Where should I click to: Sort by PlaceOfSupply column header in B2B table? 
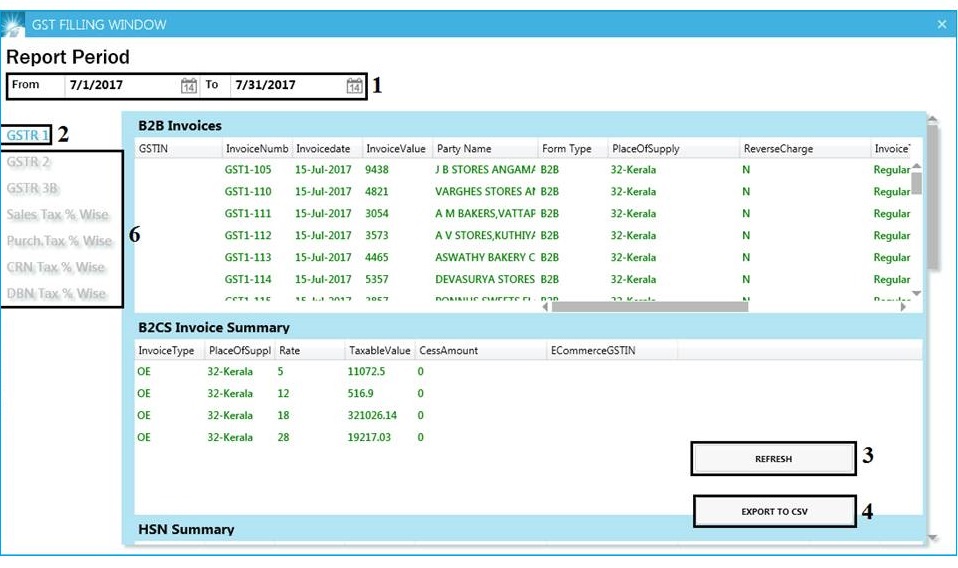(x=674, y=148)
